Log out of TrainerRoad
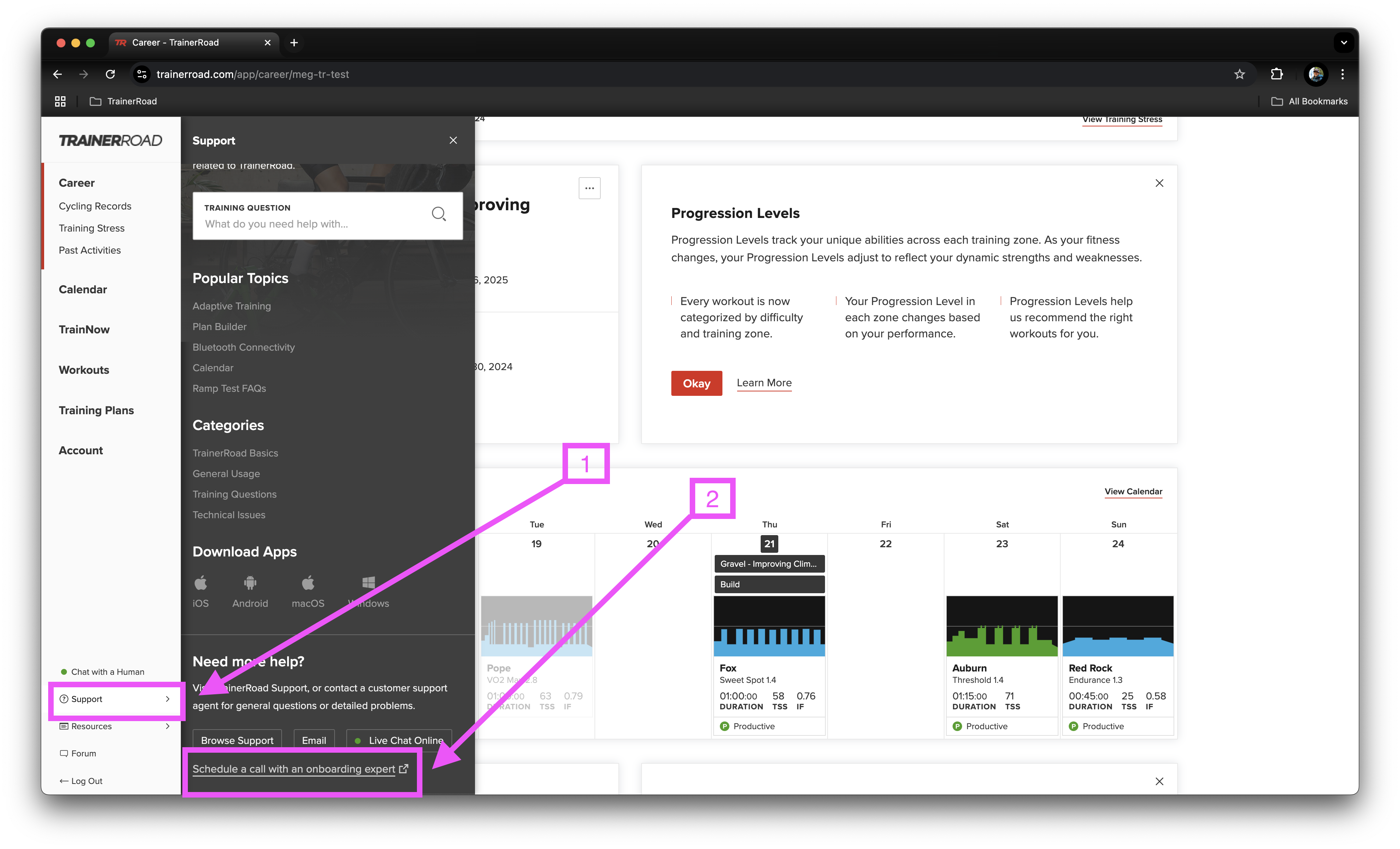 tap(81, 781)
